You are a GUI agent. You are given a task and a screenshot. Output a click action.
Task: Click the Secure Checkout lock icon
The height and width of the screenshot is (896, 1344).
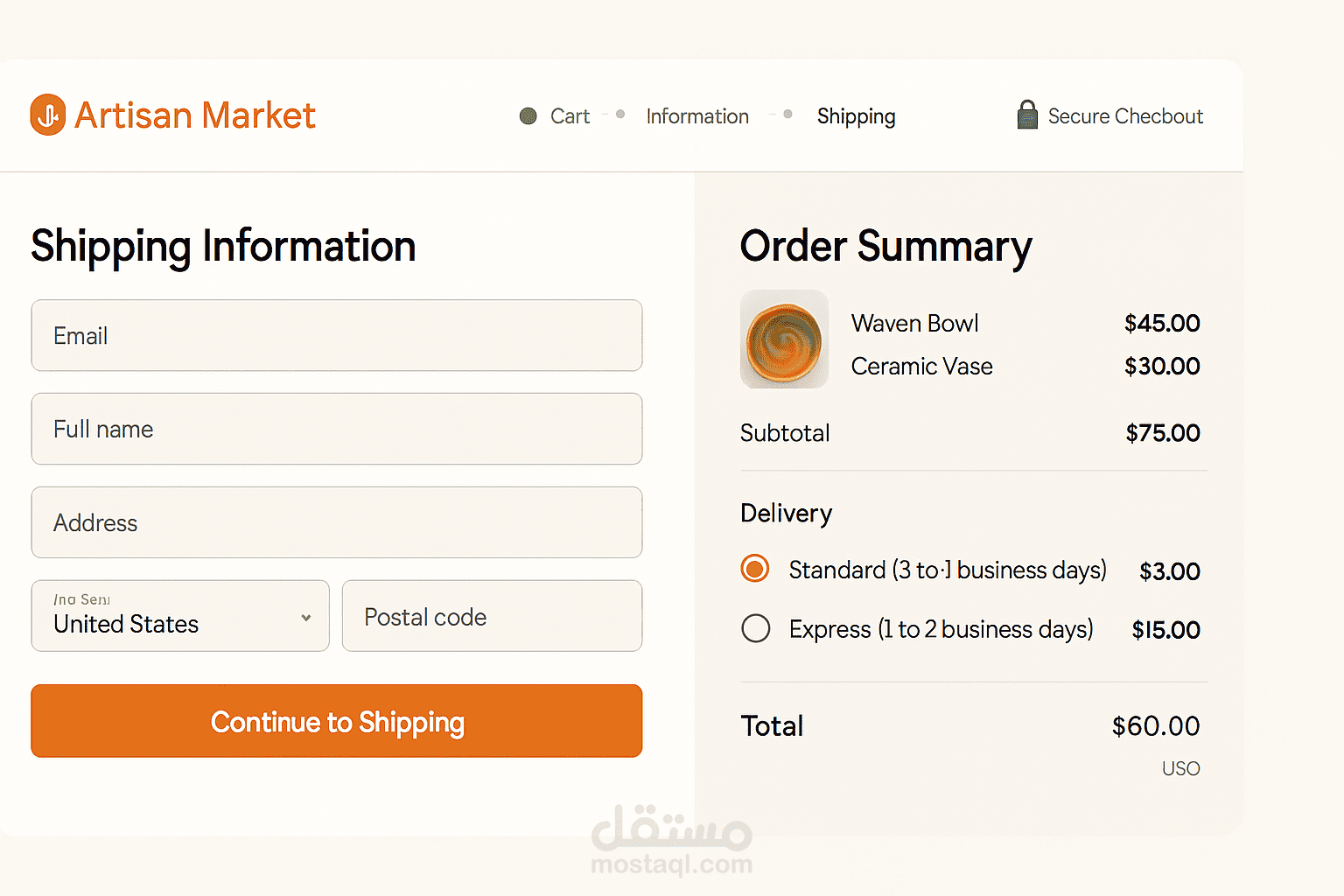1027,115
